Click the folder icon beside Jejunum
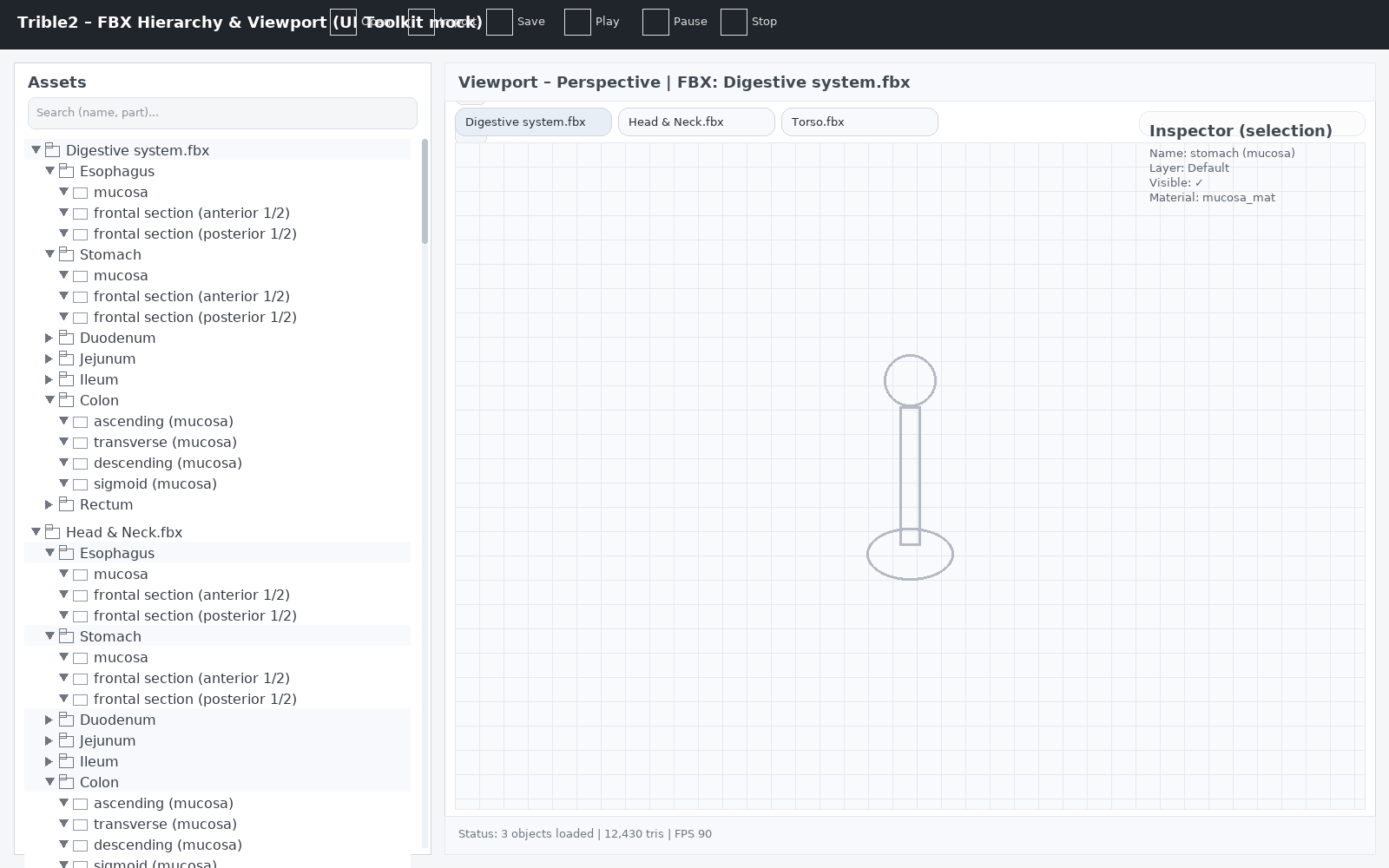The height and width of the screenshot is (868, 1389). (67, 358)
